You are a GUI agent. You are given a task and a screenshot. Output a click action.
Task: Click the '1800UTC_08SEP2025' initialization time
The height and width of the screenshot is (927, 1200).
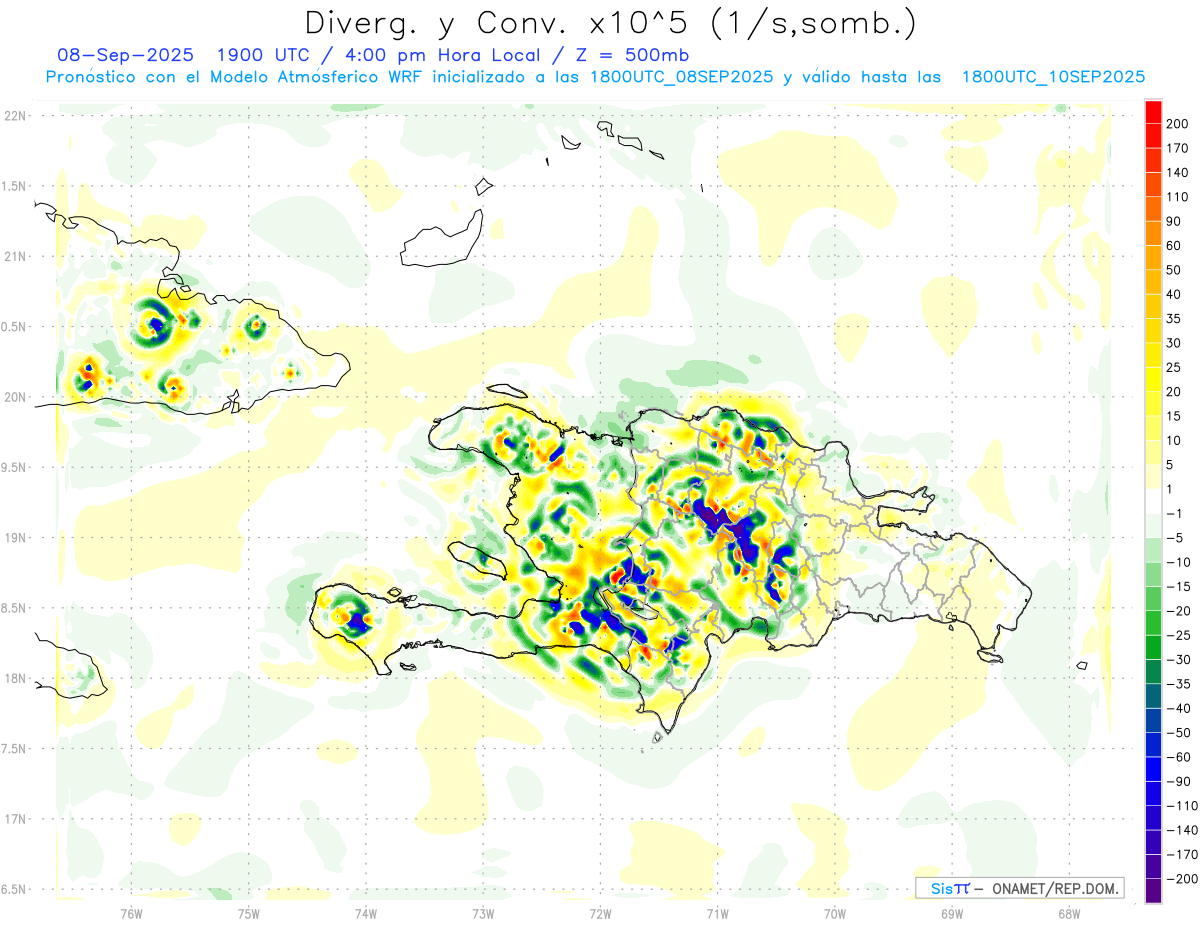point(682,77)
